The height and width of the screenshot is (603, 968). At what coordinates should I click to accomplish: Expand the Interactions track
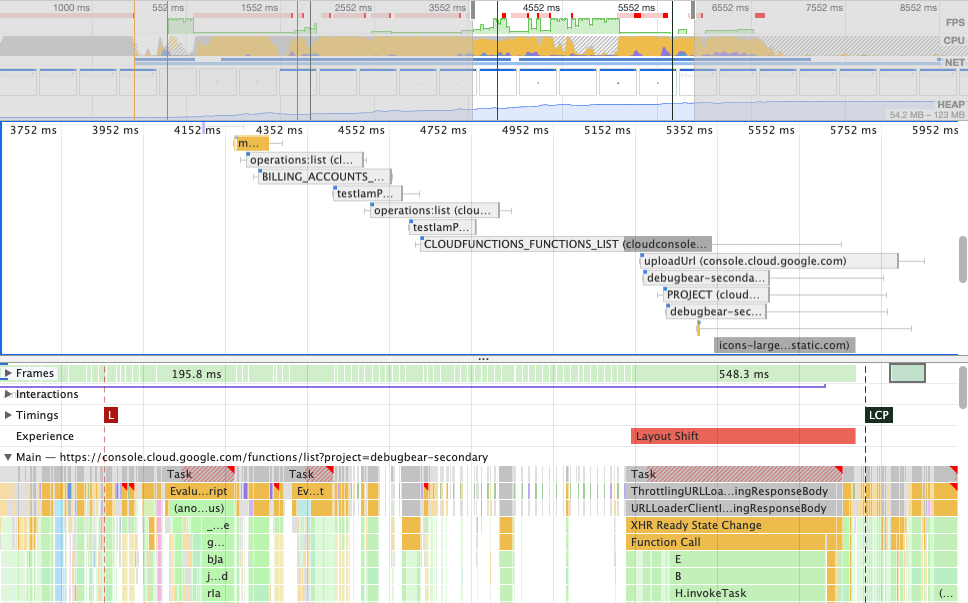click(8, 394)
